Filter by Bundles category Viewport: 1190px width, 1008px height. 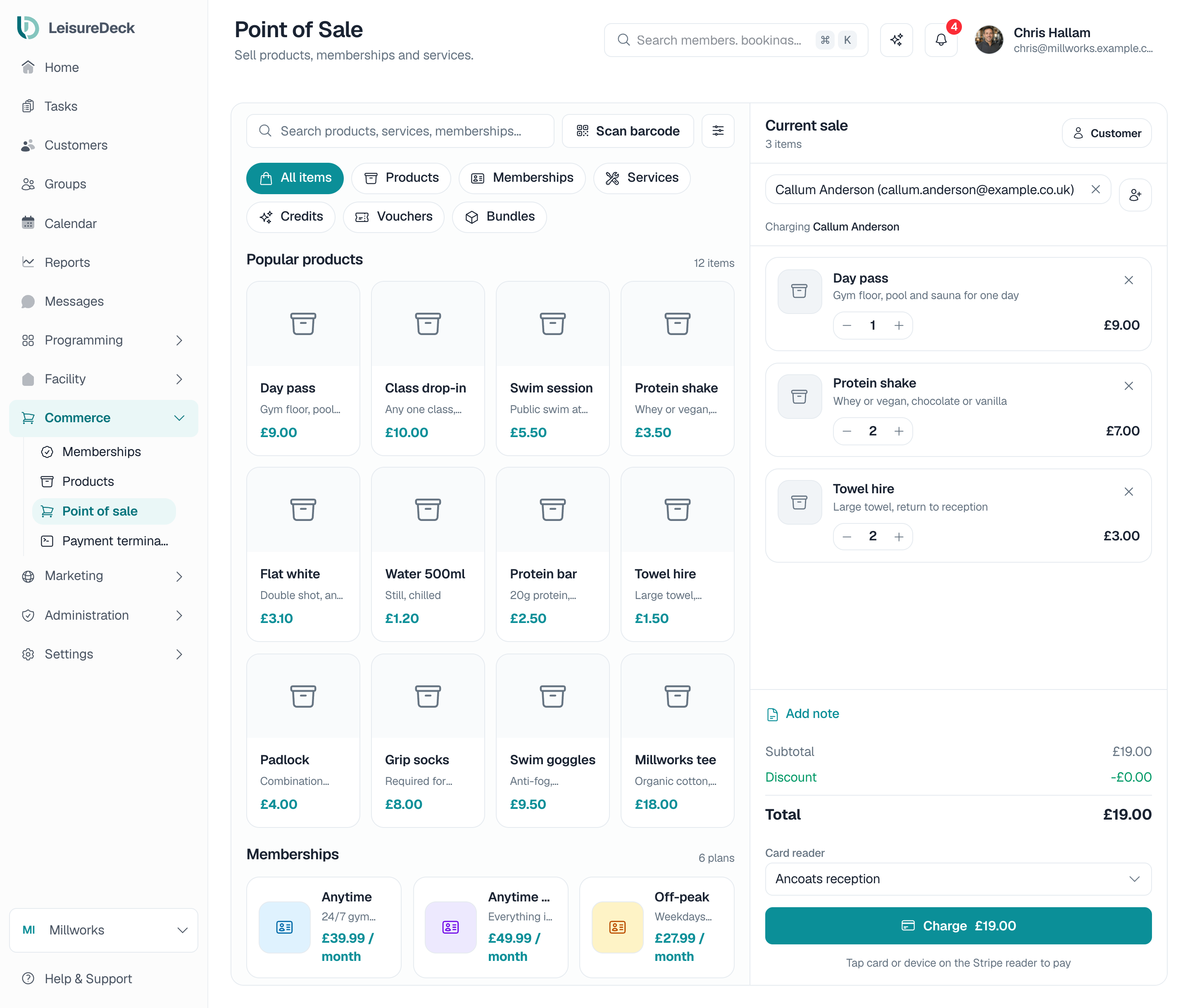[500, 216]
